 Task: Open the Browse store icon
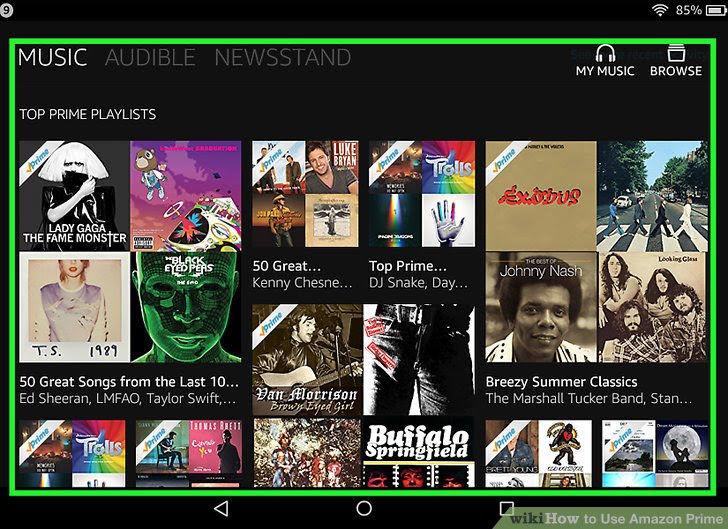676,53
